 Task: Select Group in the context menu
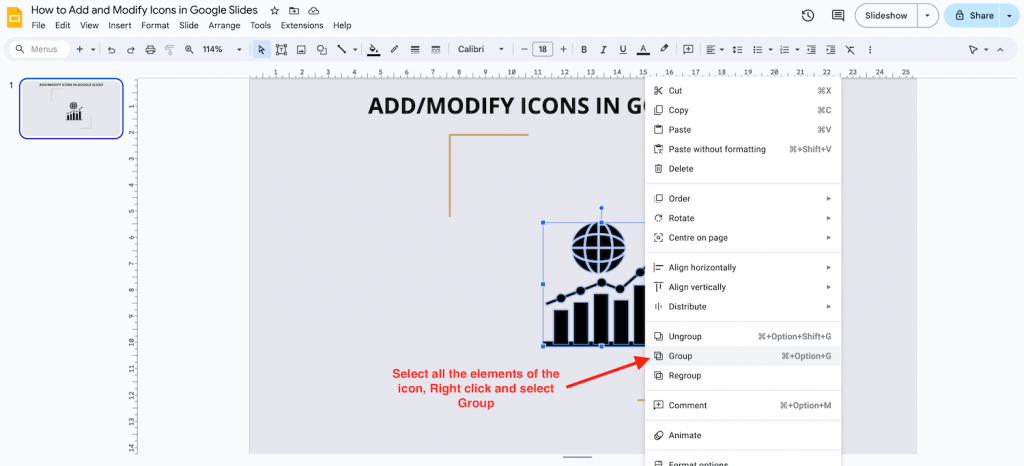click(680, 356)
